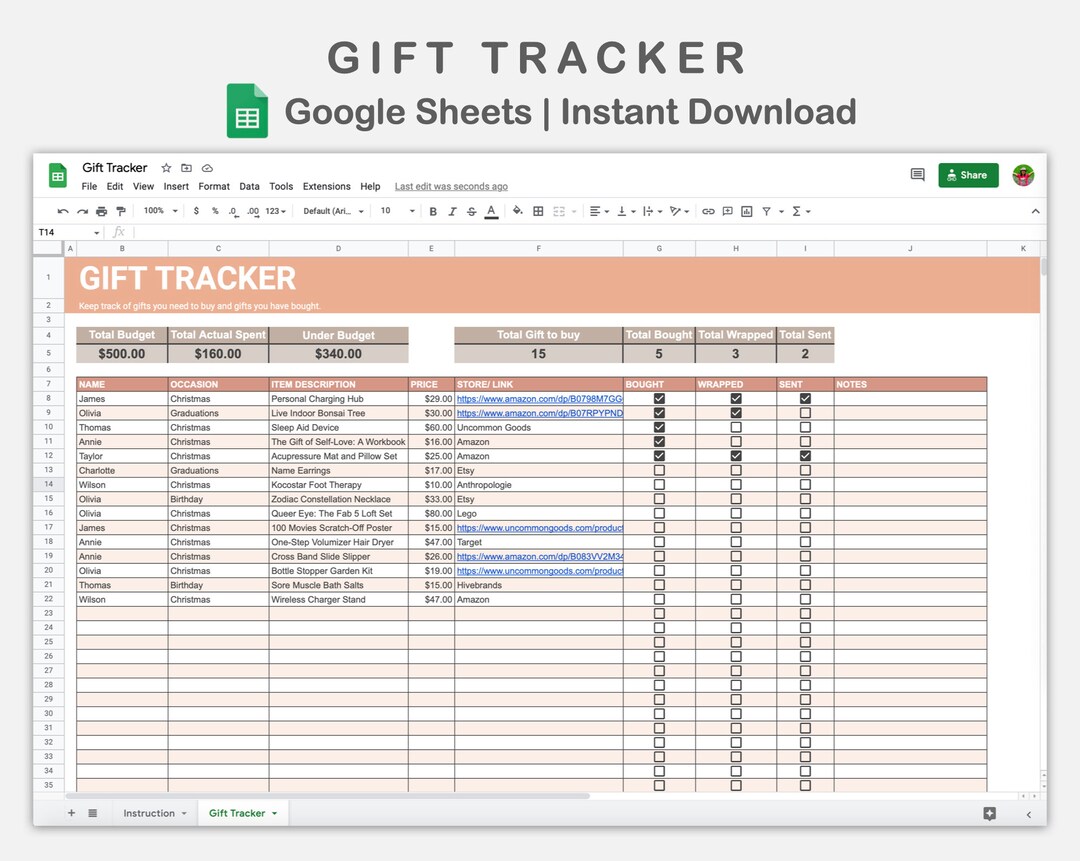This screenshot has height=861, width=1080.
Task: Open the Borders tool
Action: [538, 211]
